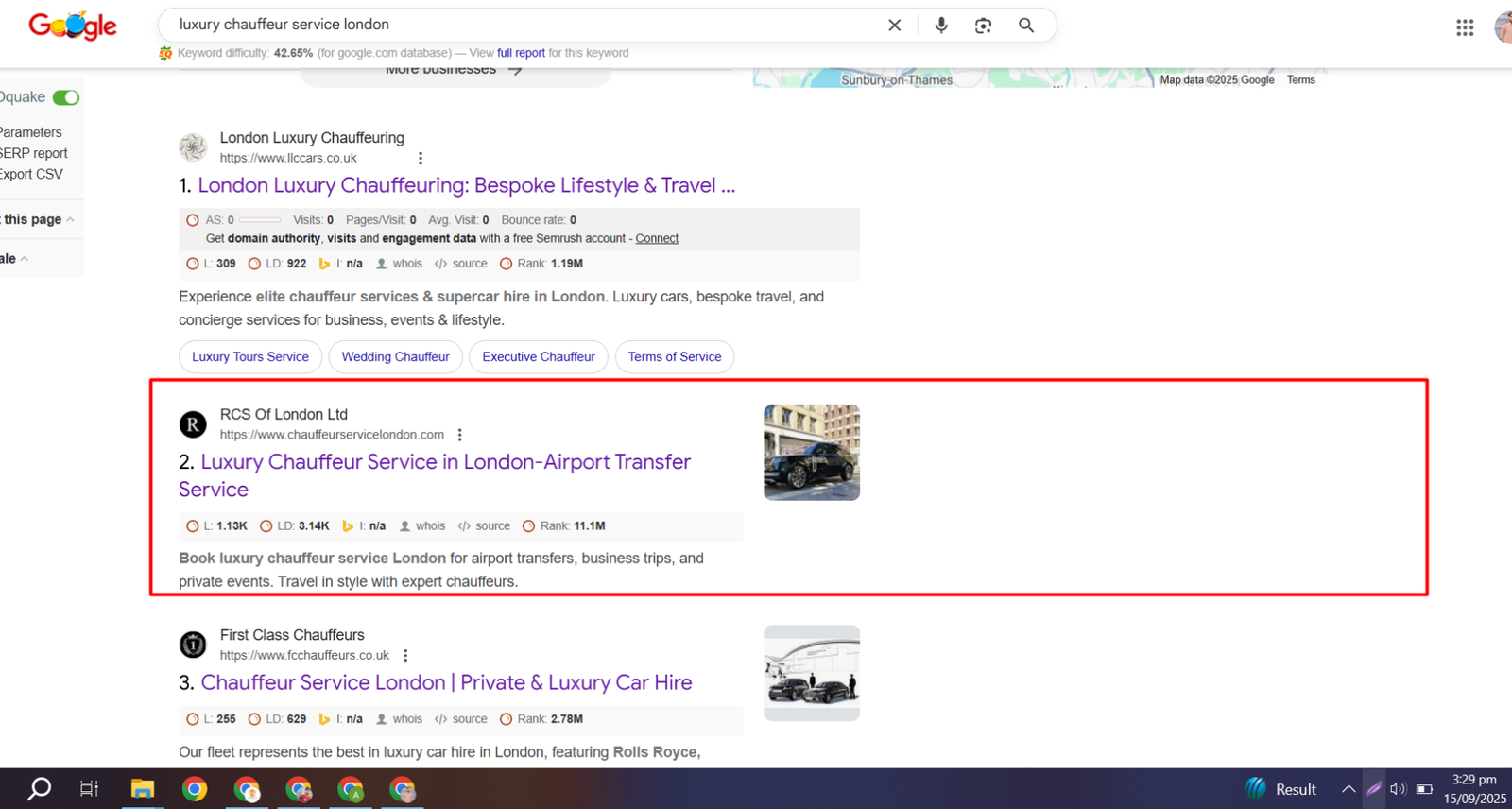Open the Semrush full report link
Viewport: 1512px width, 809px height.
point(521,53)
